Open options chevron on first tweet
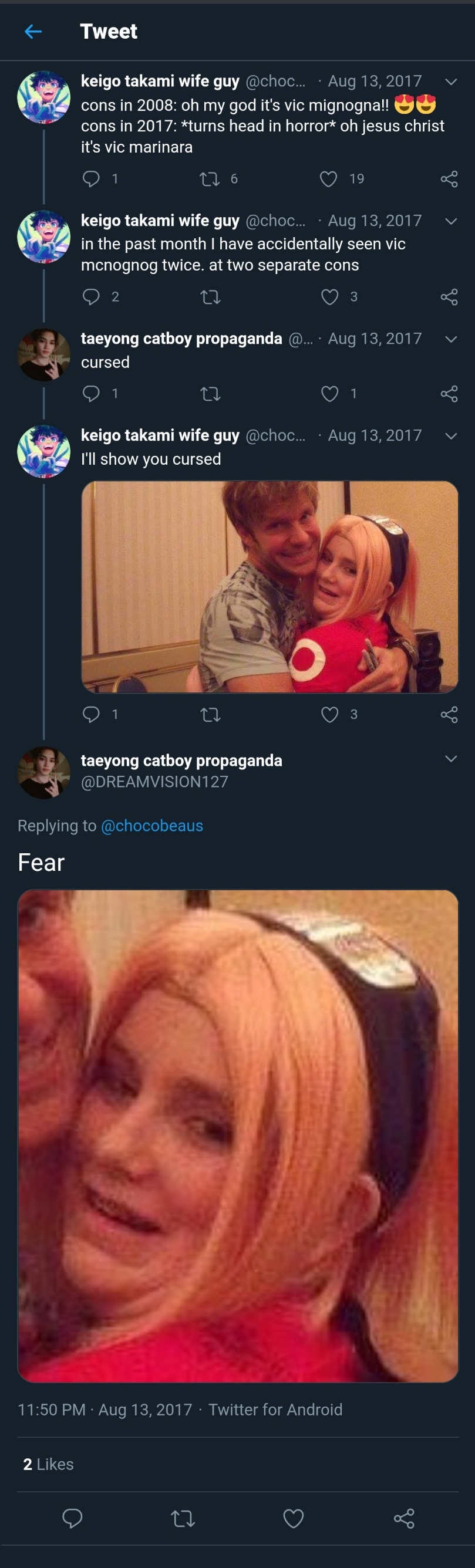The image size is (475, 1568). tap(451, 82)
